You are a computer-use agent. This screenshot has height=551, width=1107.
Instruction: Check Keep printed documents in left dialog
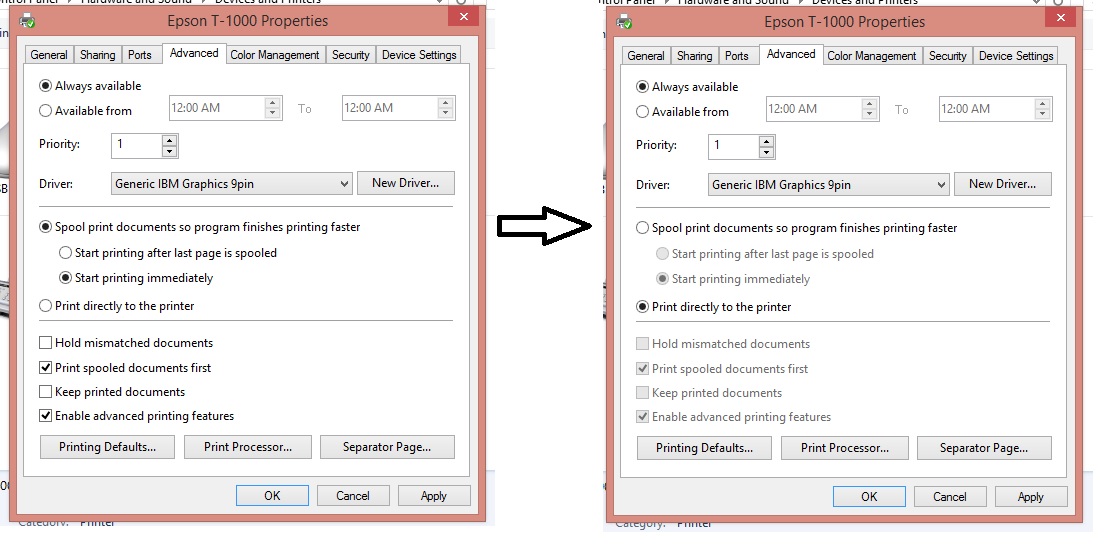[45, 391]
